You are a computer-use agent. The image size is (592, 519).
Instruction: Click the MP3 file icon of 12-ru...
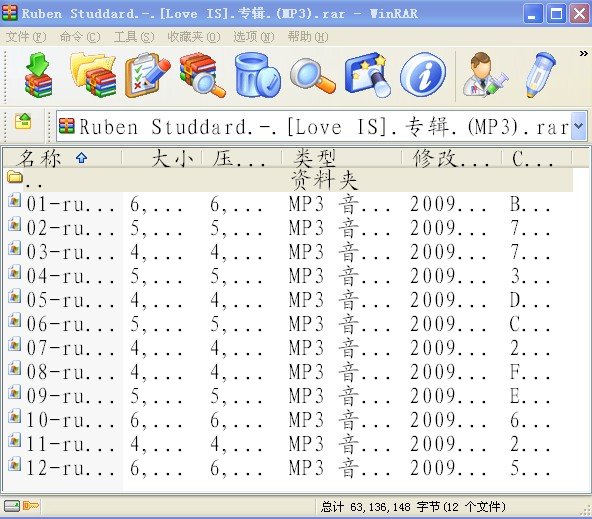pos(15,464)
